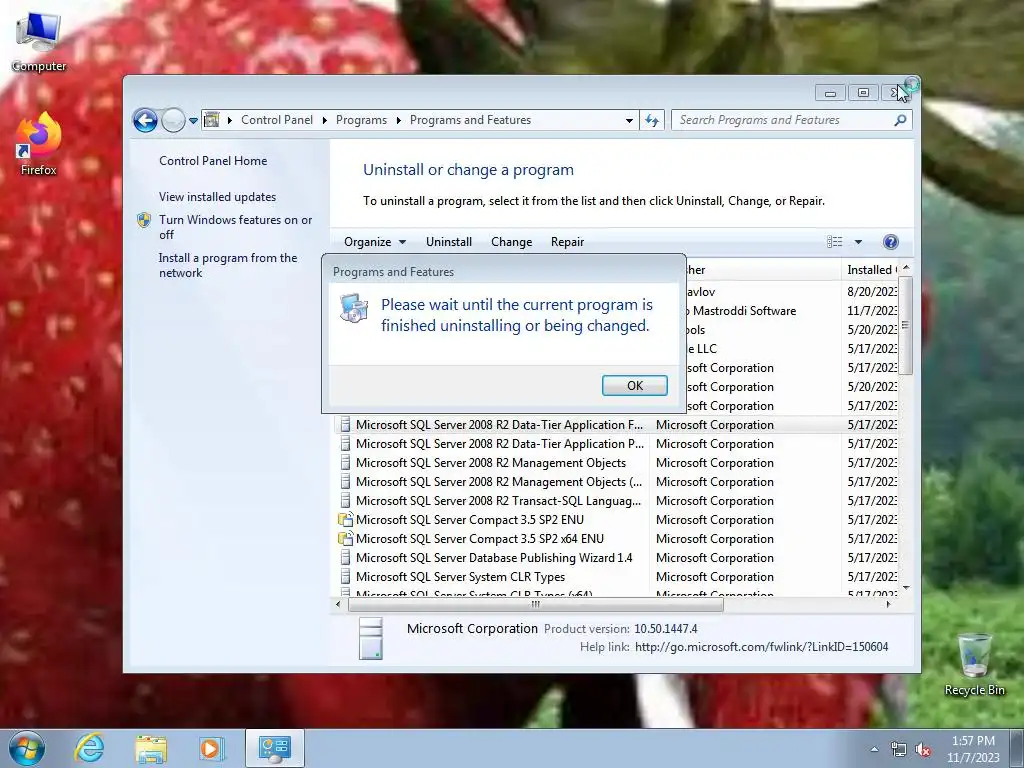
Task: Click Programs and Features breadcrumb segment
Action: tap(470, 120)
